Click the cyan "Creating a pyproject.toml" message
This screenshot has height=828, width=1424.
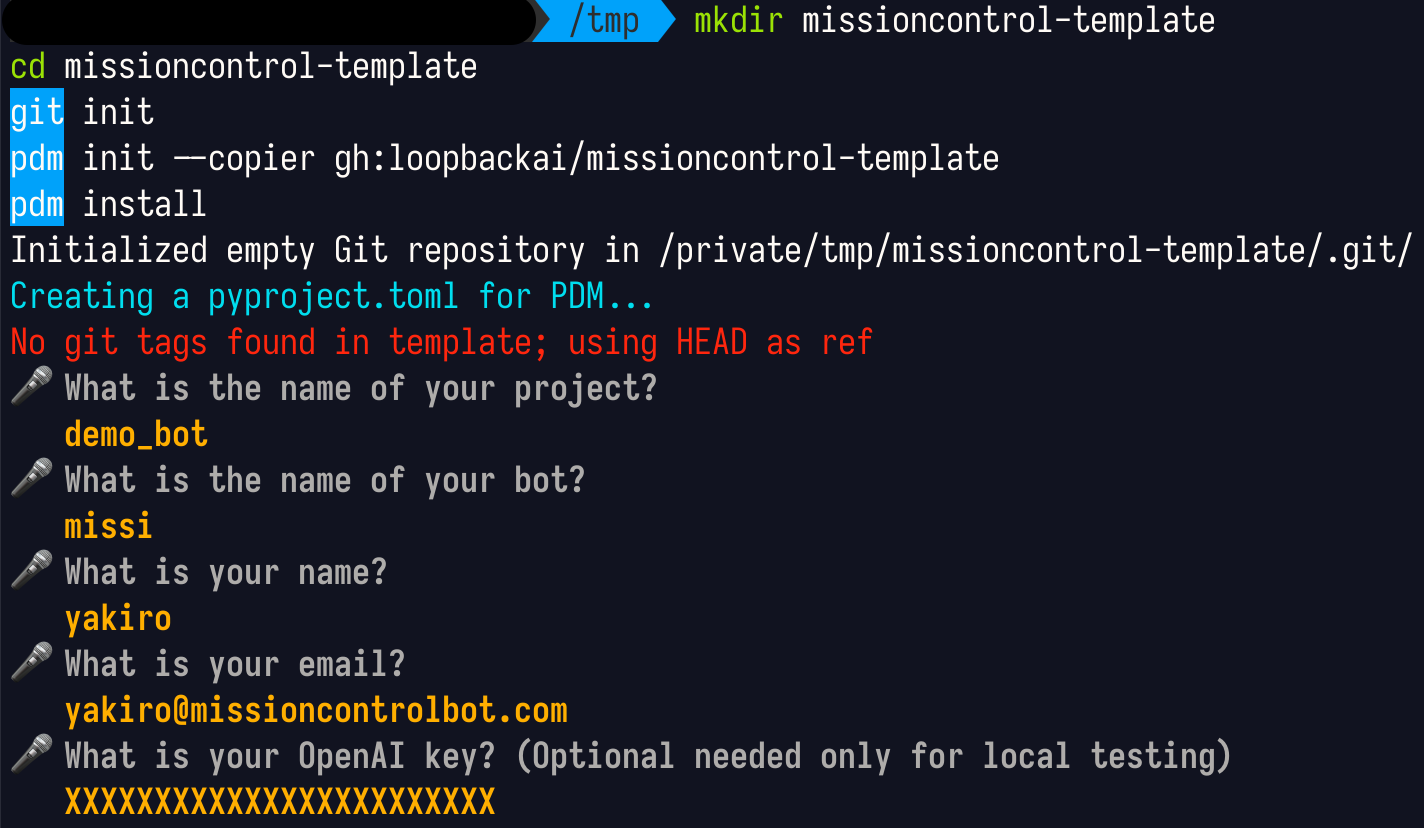pos(332,297)
